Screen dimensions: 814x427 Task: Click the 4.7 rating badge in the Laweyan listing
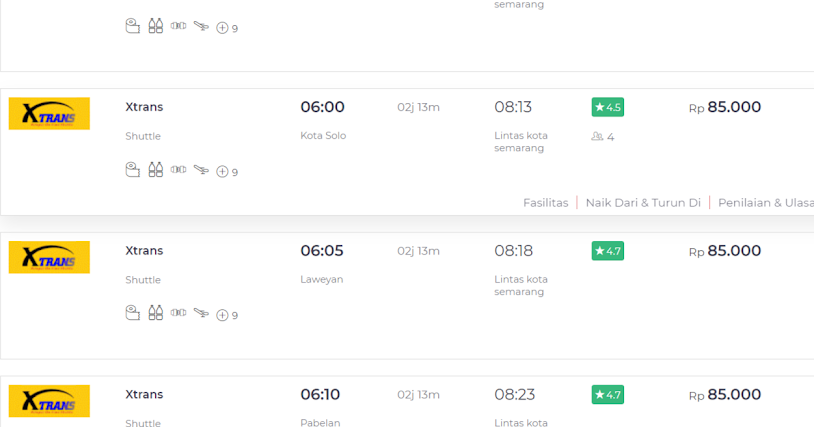[x=607, y=251]
